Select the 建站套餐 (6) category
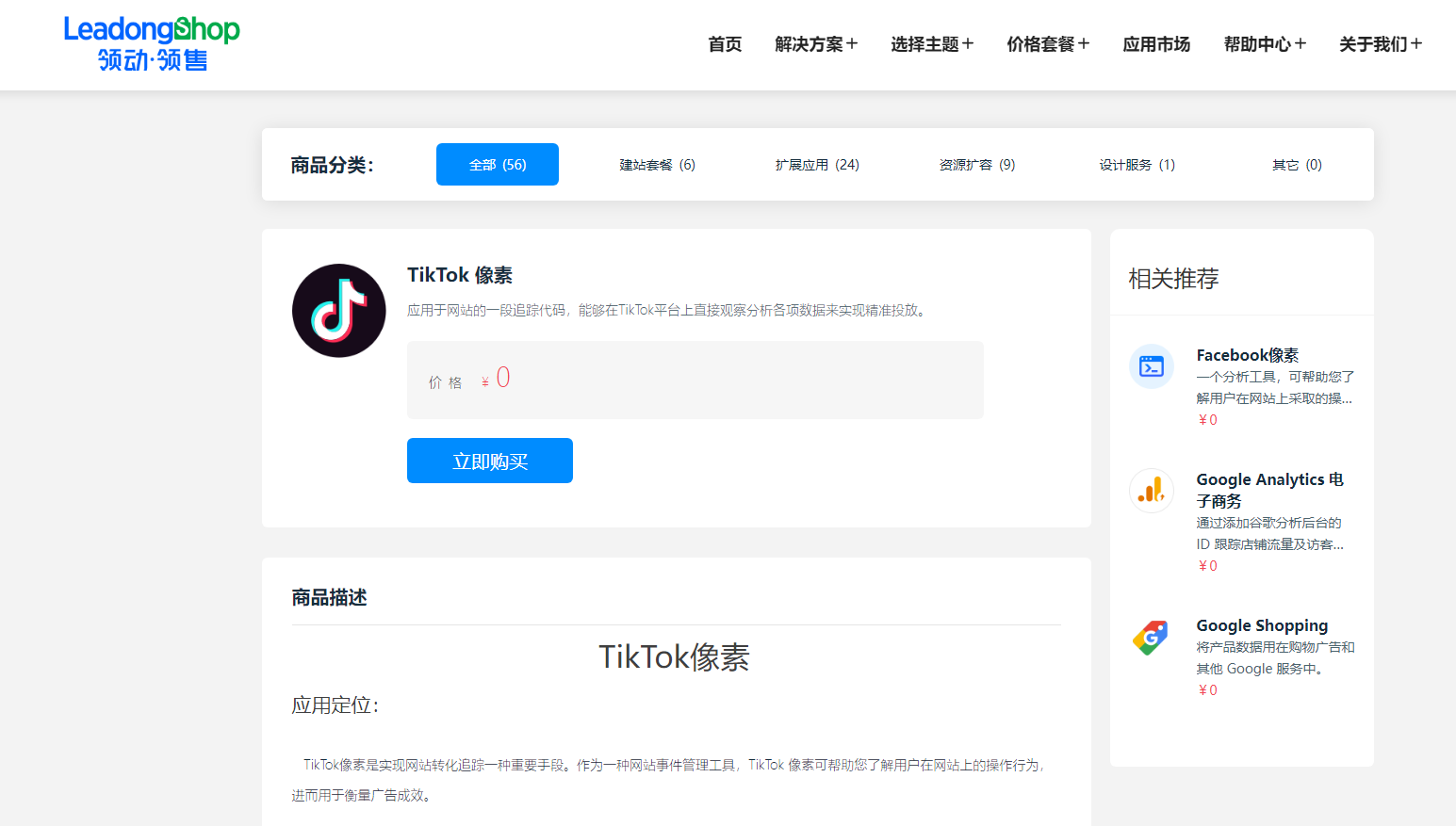1456x826 pixels. pyautogui.click(x=657, y=165)
